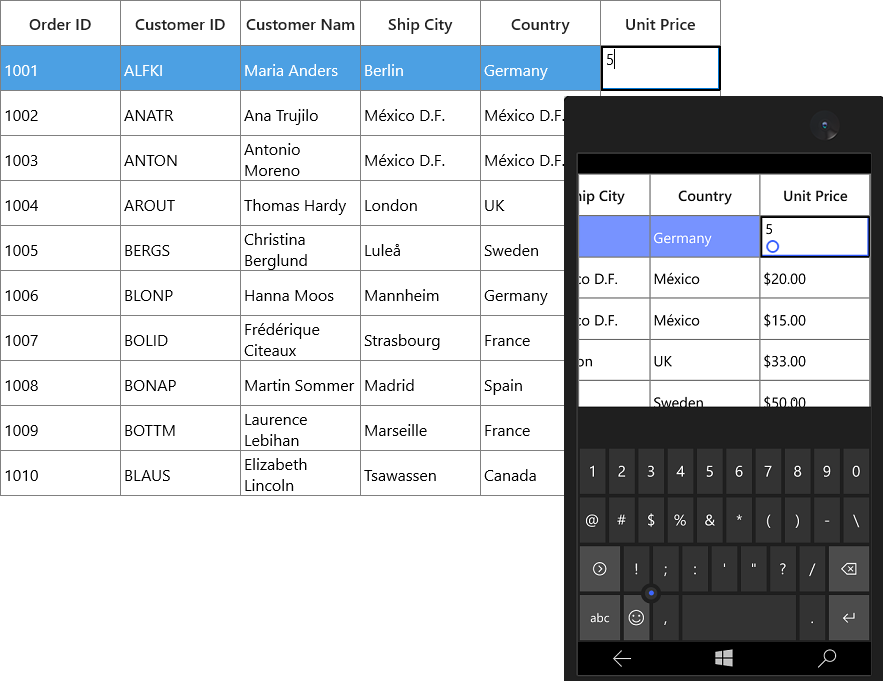Tap the $20.00 price cell on the phone
Screen dimensions: 883x681
(815, 278)
